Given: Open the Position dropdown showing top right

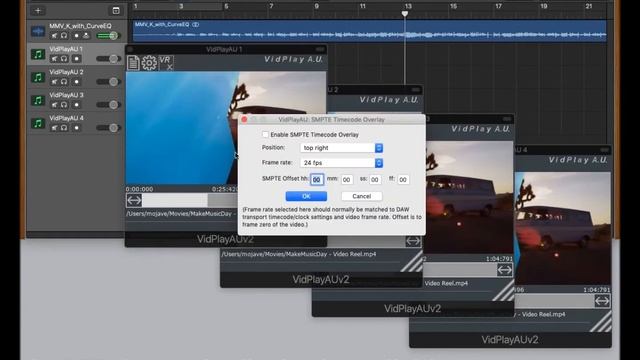Looking at the screenshot, I should (x=341, y=148).
